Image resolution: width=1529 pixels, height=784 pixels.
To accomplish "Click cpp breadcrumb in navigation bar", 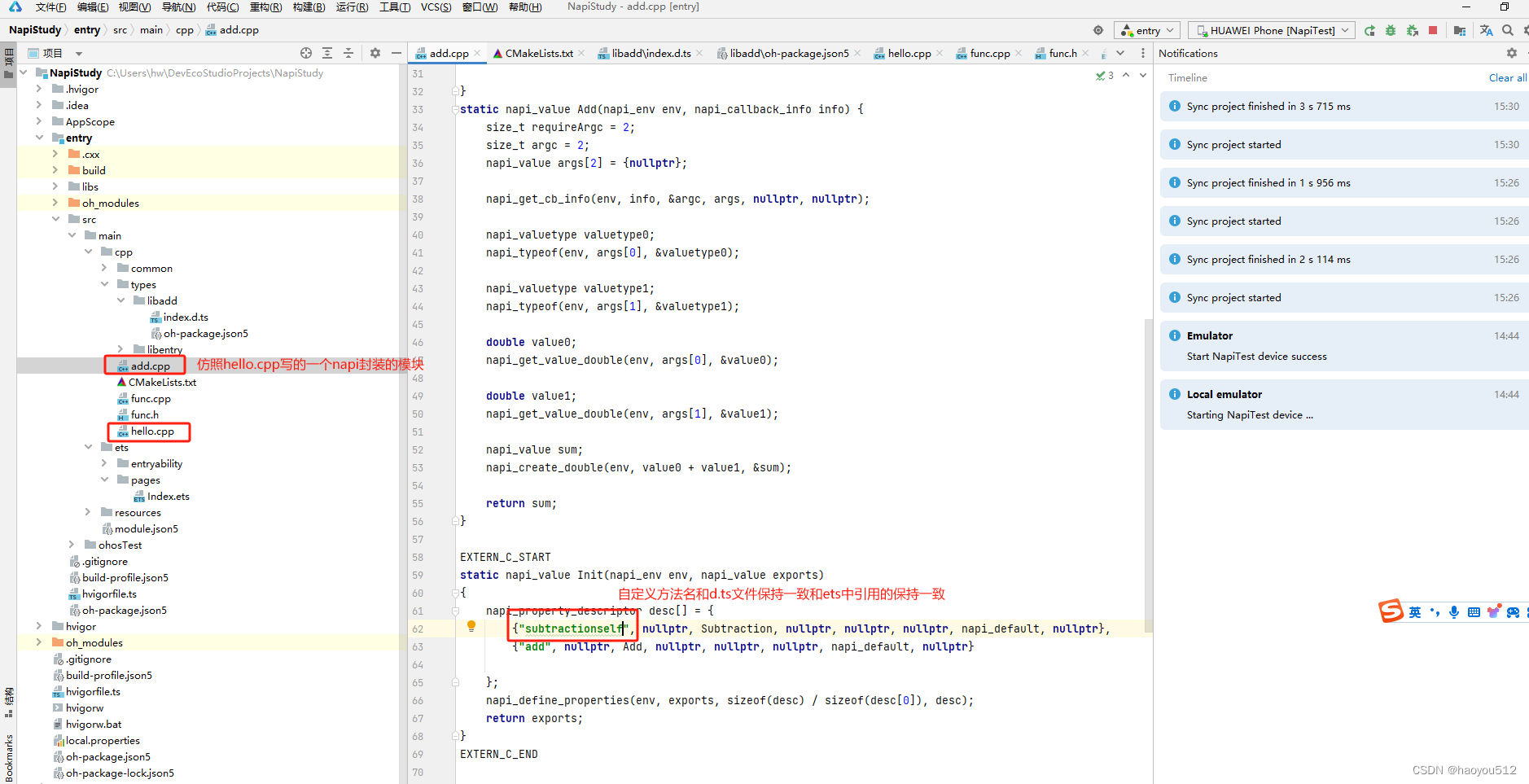I will pos(185,30).
